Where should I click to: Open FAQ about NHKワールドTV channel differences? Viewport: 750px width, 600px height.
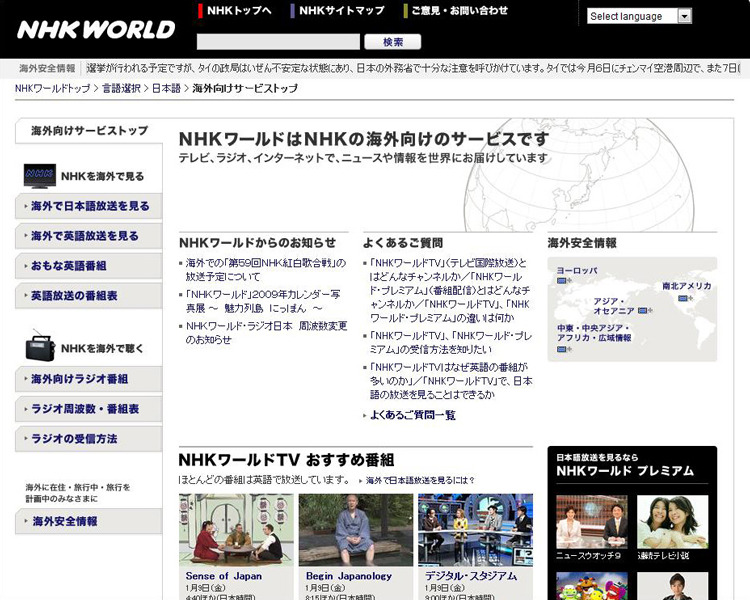pyautogui.click(x=450, y=290)
